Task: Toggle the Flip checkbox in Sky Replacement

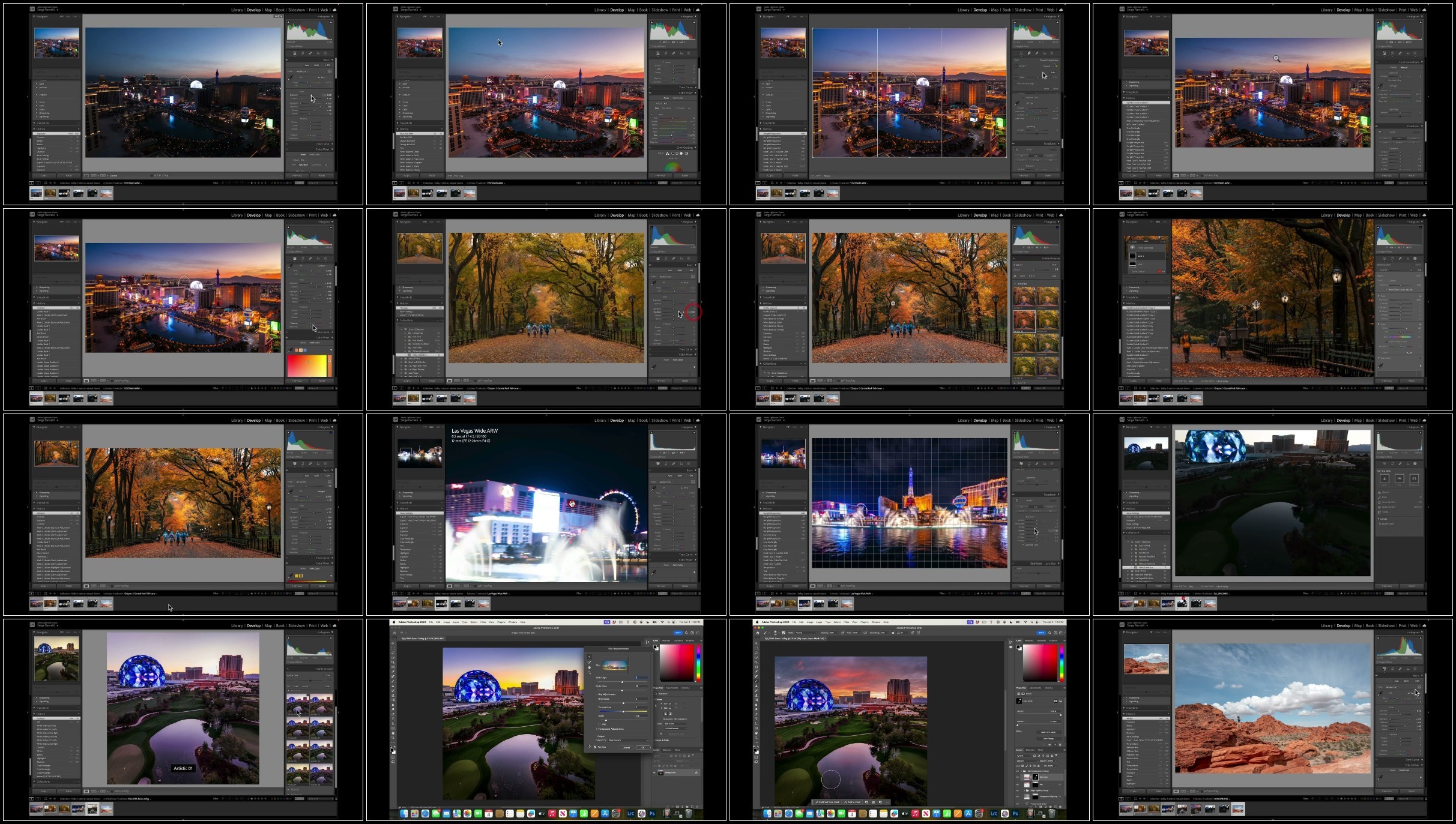Action: 599,724
